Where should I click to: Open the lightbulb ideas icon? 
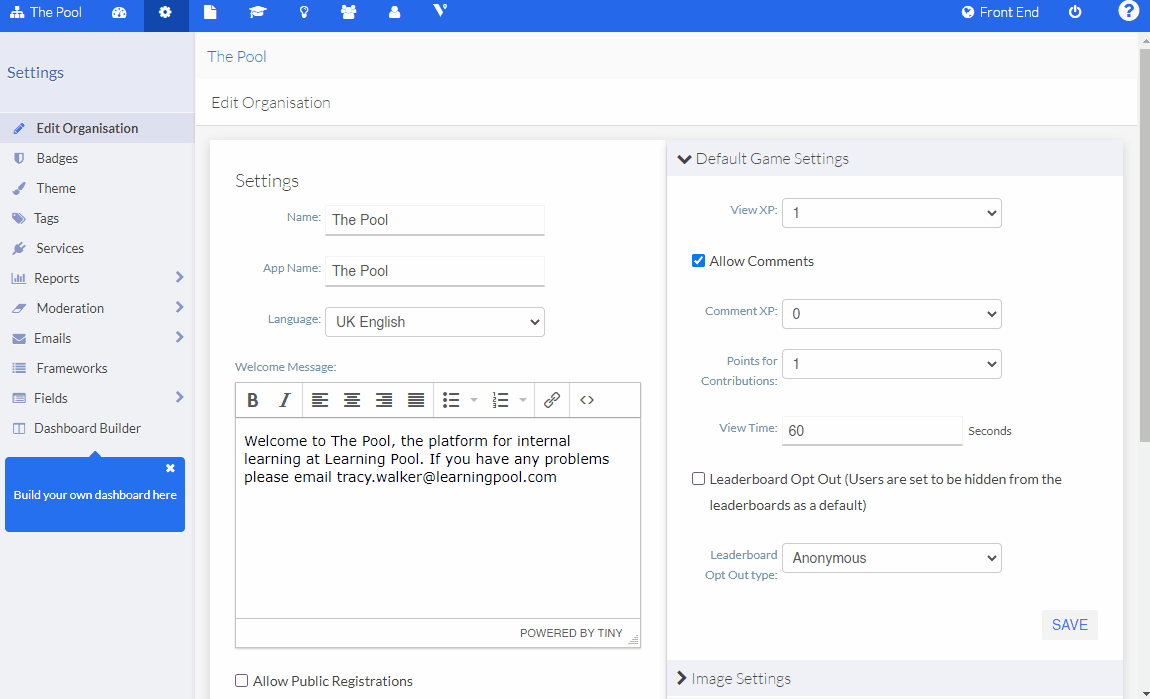pos(304,13)
